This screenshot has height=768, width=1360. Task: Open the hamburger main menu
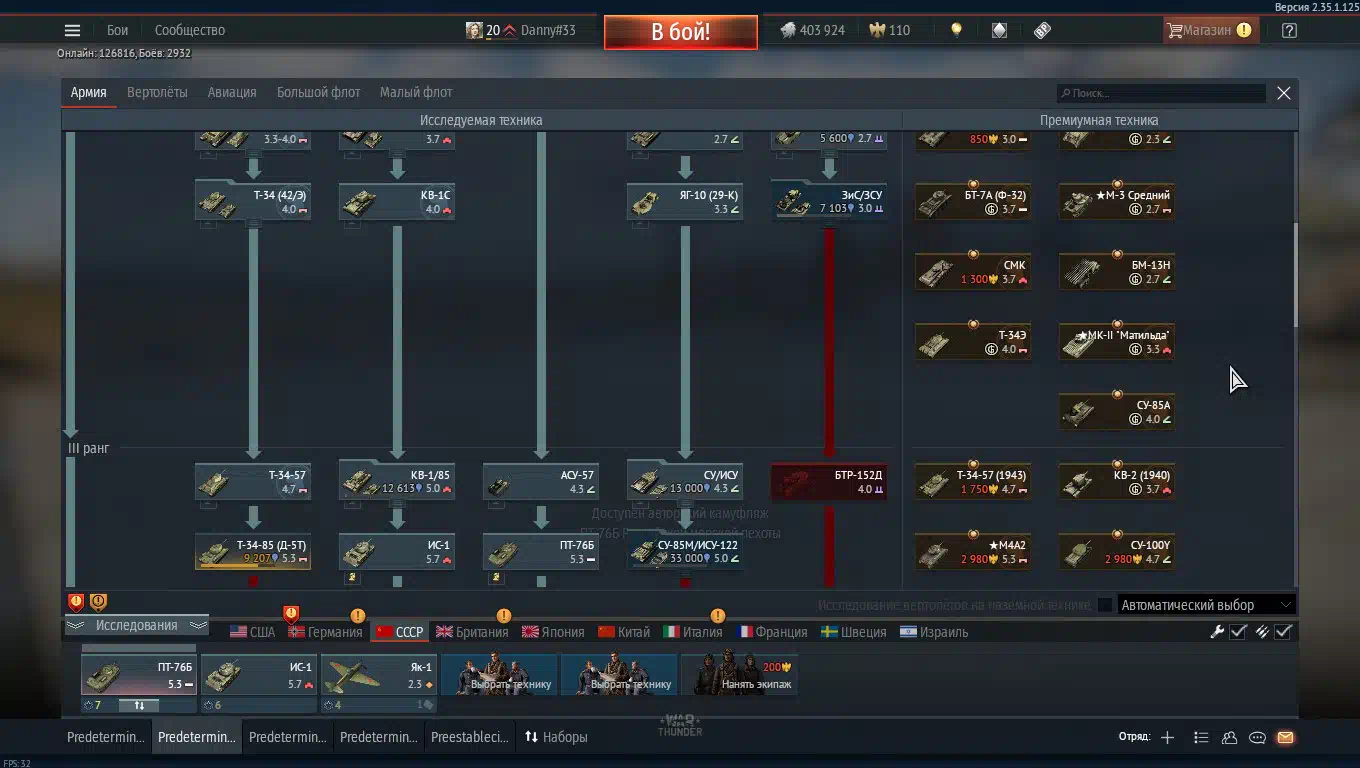pyautogui.click(x=72, y=30)
